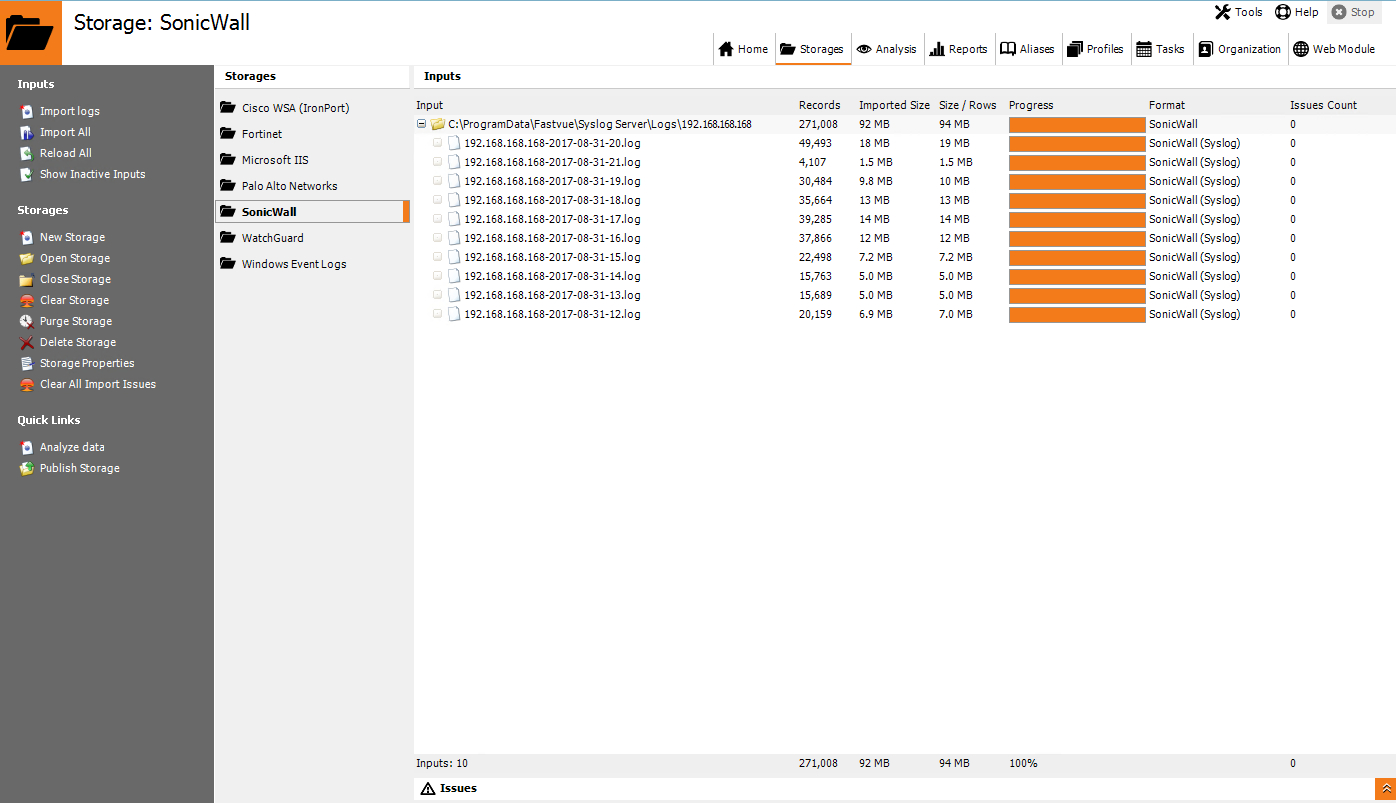Click the Clear Storage icon
Viewport: 1396px width, 803px height.
tap(27, 300)
